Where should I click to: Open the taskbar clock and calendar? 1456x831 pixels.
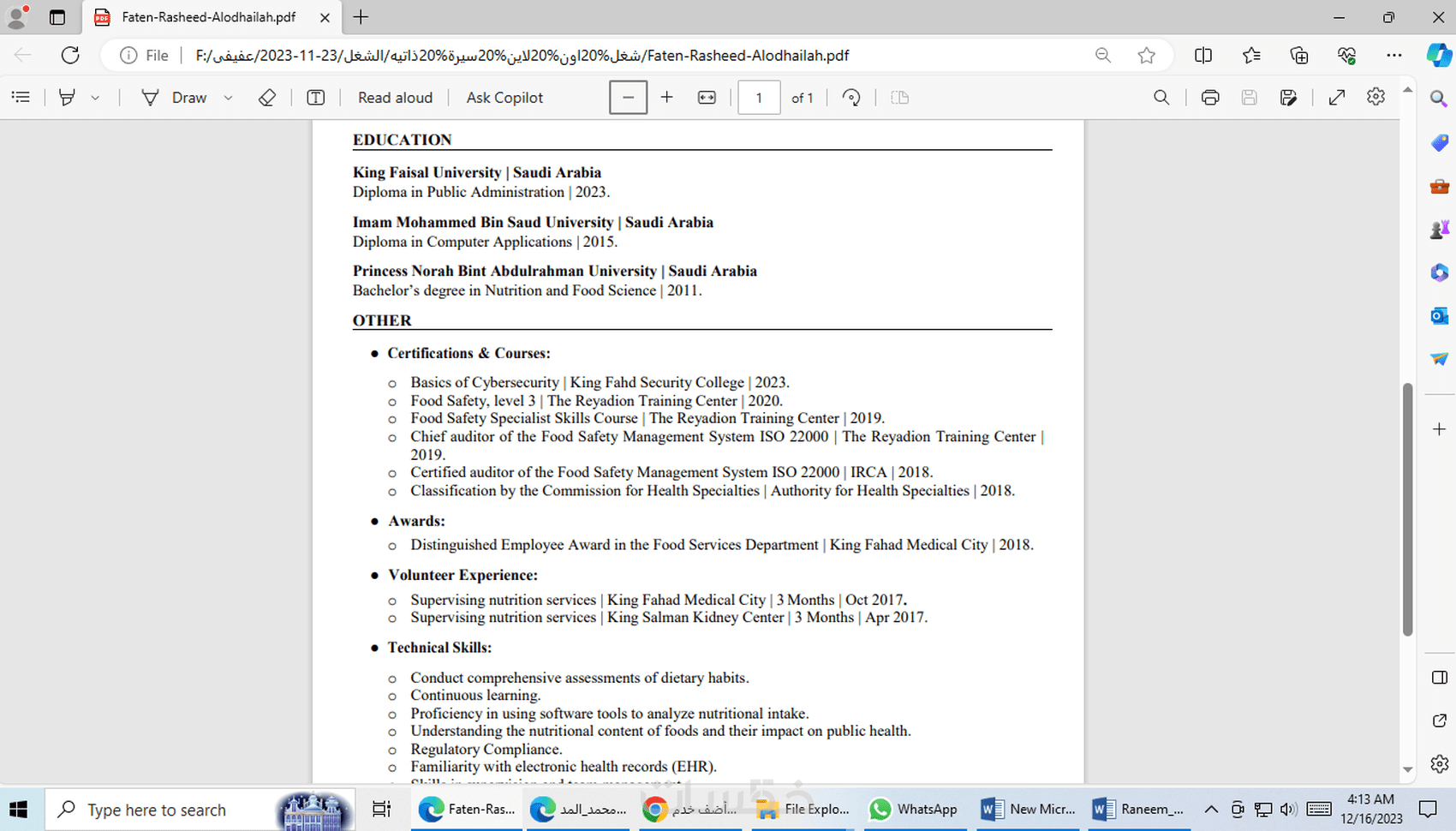[1370, 810]
